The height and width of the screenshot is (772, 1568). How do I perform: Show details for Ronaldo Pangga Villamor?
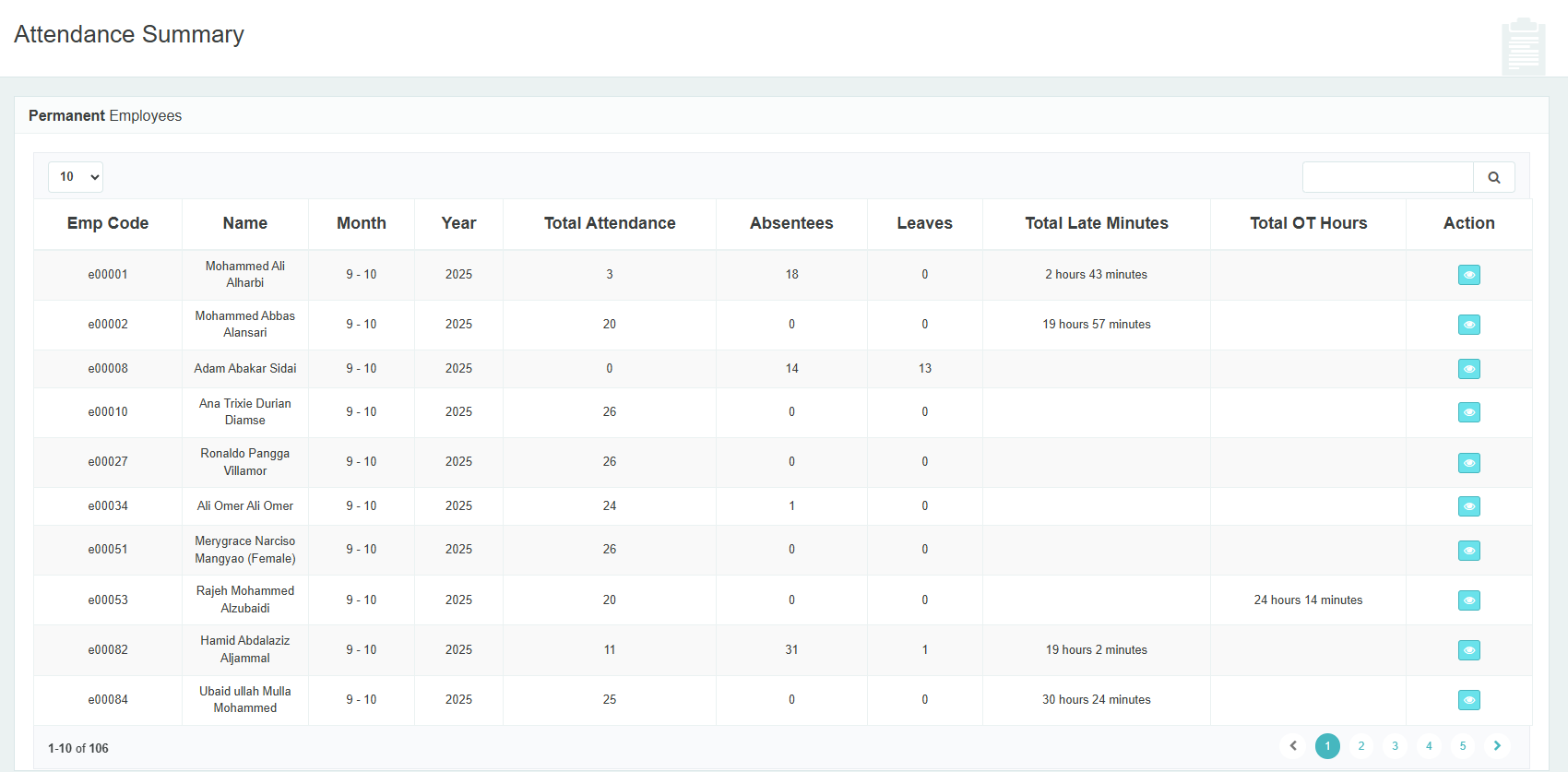point(1468,462)
